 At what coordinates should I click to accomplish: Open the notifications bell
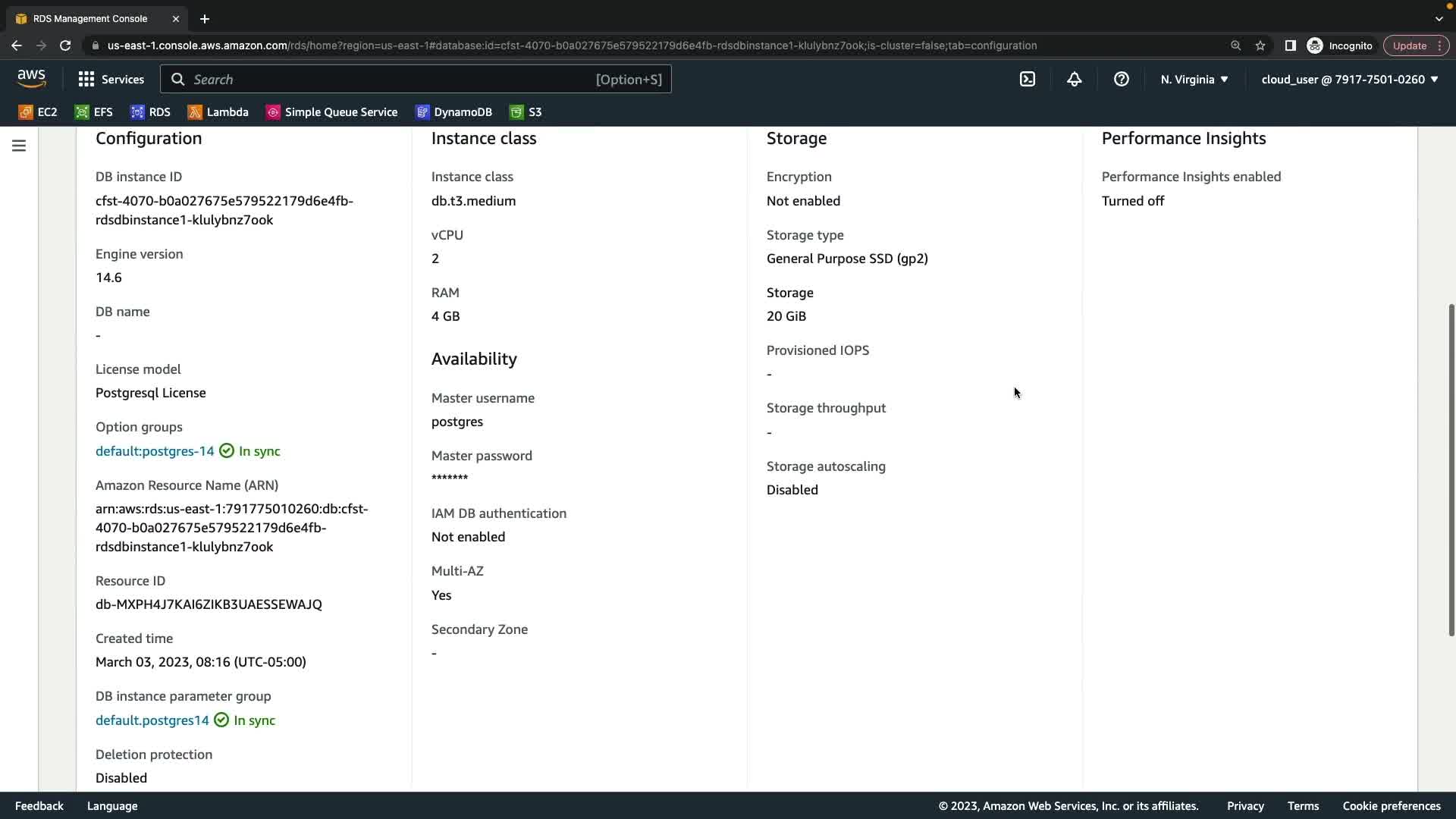(x=1074, y=79)
